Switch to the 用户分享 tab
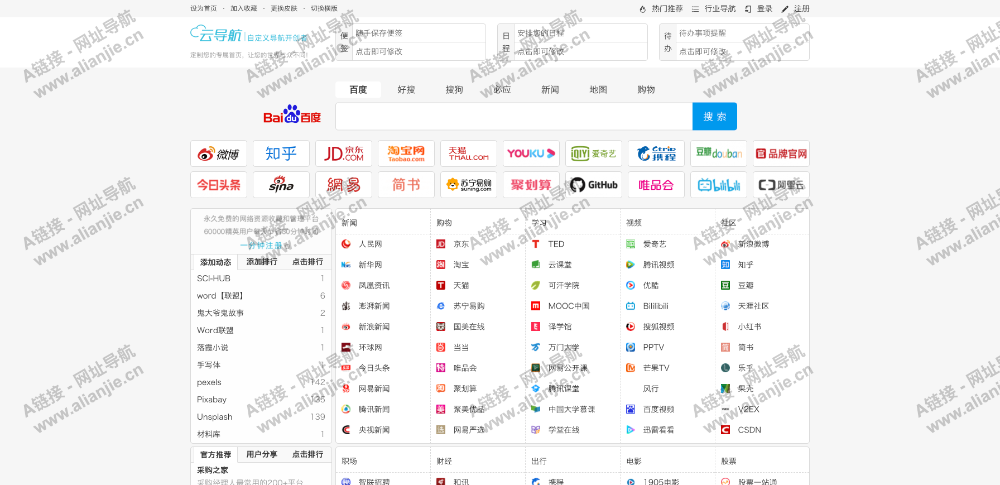This screenshot has width=1000, height=485. pyautogui.click(x=261, y=454)
